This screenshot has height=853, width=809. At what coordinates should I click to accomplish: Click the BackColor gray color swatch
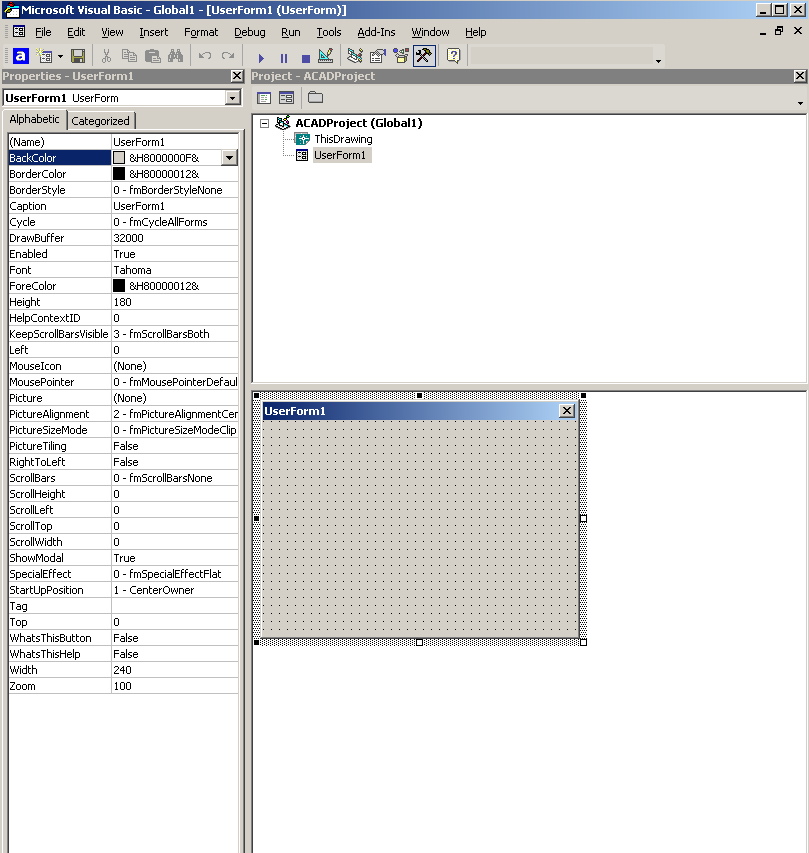[119, 158]
